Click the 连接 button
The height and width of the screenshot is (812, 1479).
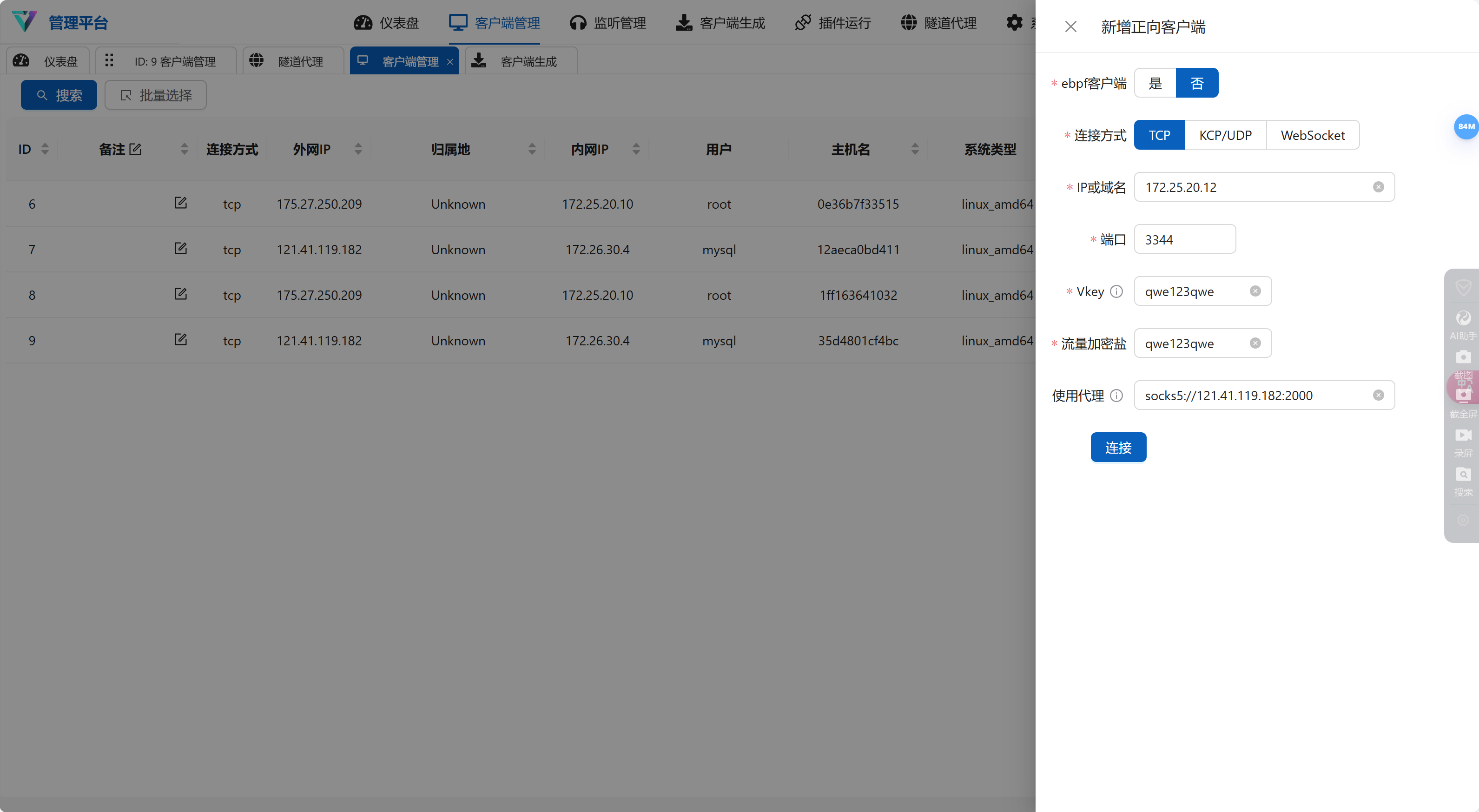(1118, 447)
